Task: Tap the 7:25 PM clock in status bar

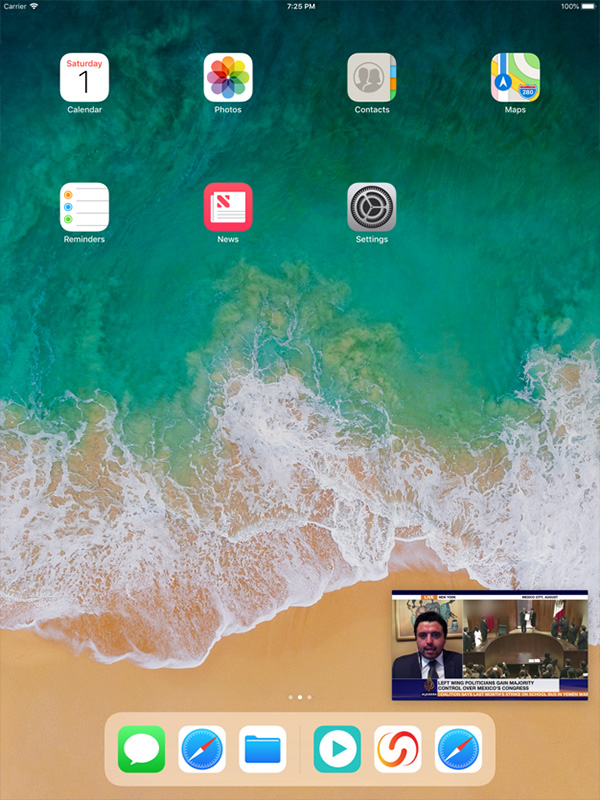Action: pos(300,6)
